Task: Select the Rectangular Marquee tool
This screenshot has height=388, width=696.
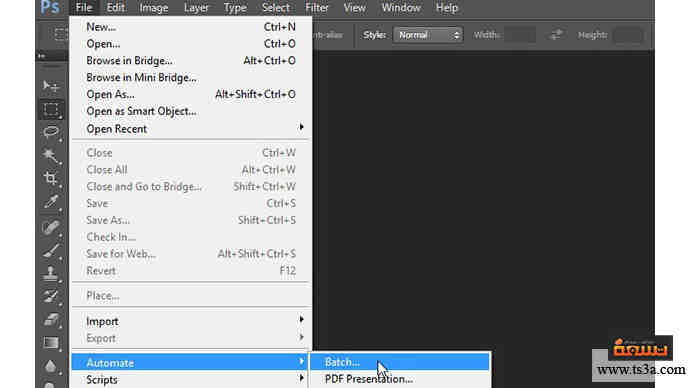Action: coord(51,109)
